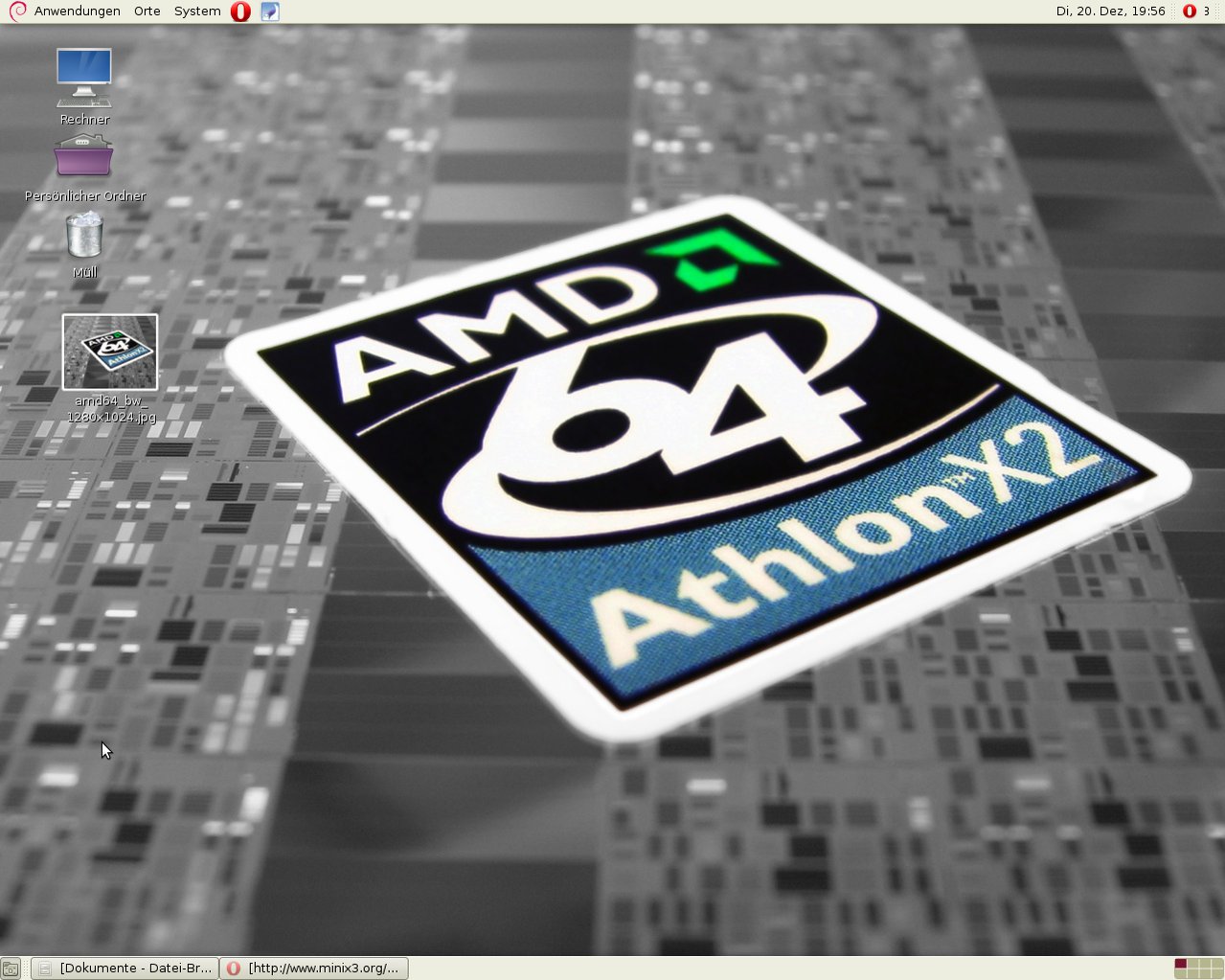1225x980 pixels.
Task: Click the number 3 indicator in top-right corner
Action: pyautogui.click(x=1207, y=11)
